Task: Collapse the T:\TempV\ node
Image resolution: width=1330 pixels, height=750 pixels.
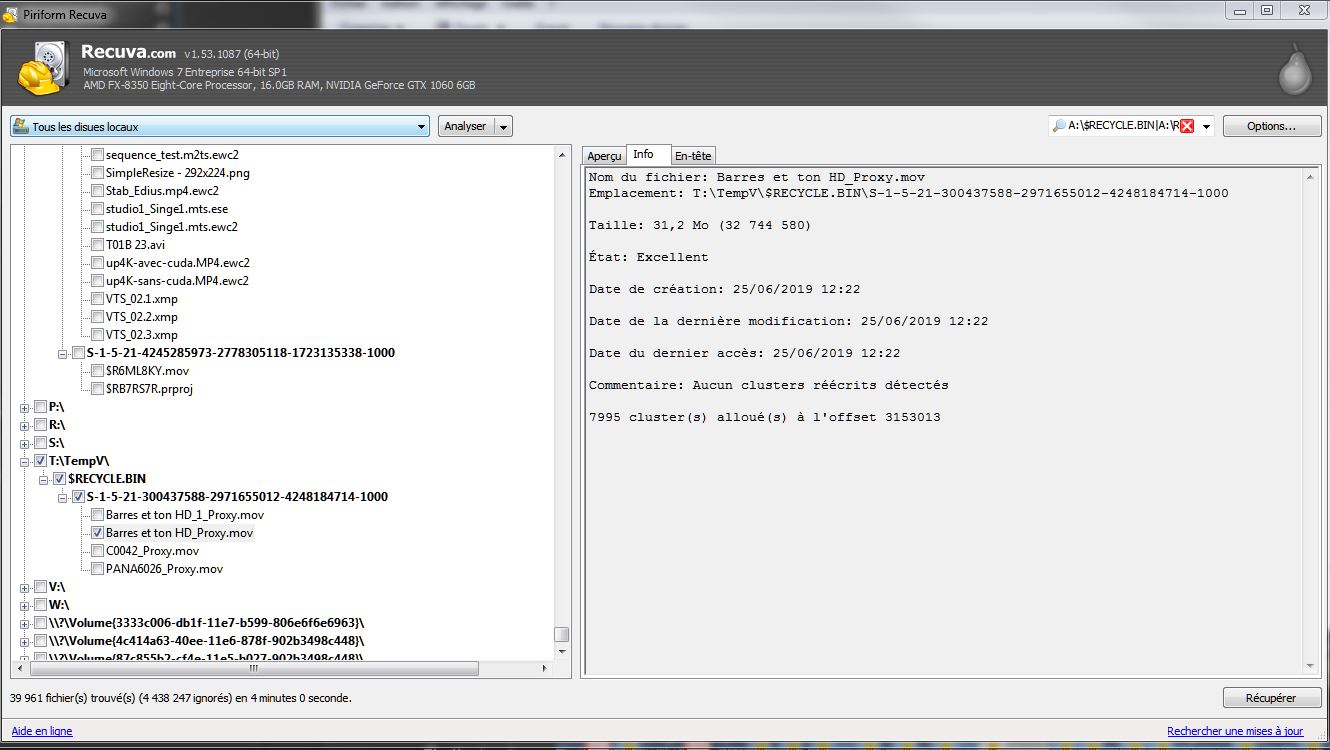Action: tap(25, 461)
